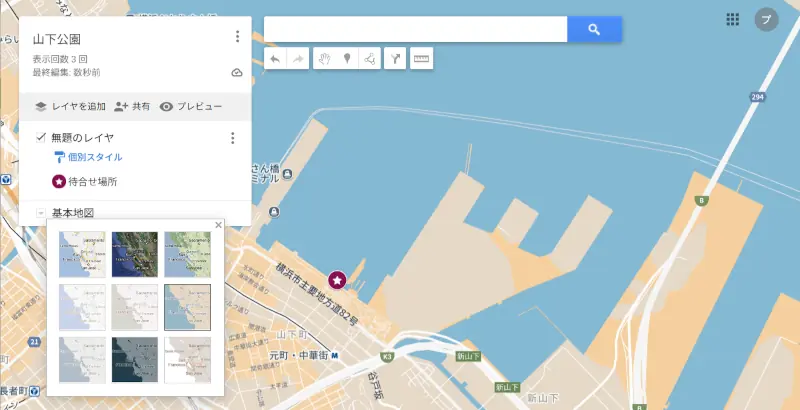The image size is (800, 410).
Task: Select the add directions tool
Action: (x=396, y=60)
